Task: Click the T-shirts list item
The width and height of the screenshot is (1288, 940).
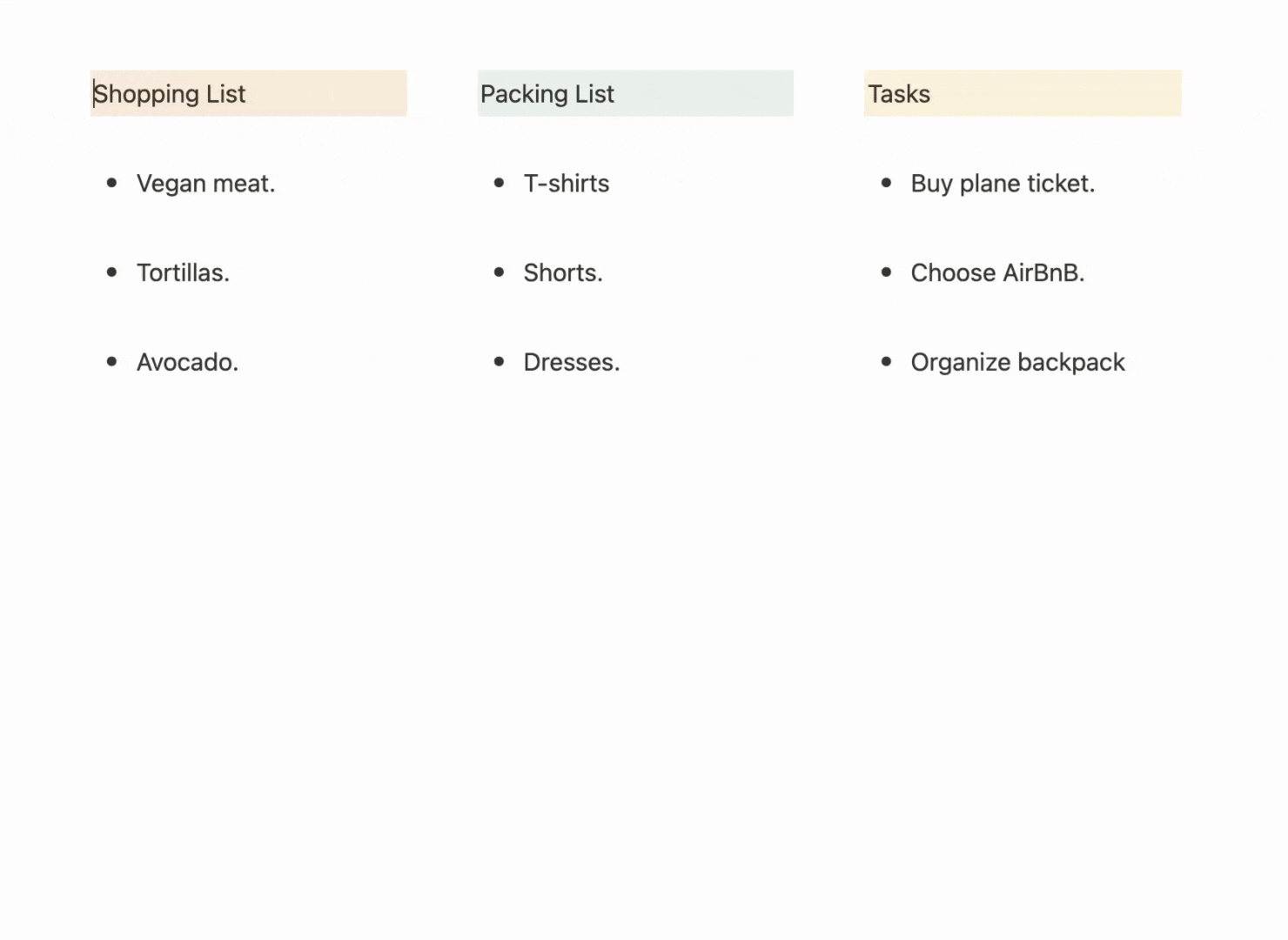Action: tap(567, 184)
